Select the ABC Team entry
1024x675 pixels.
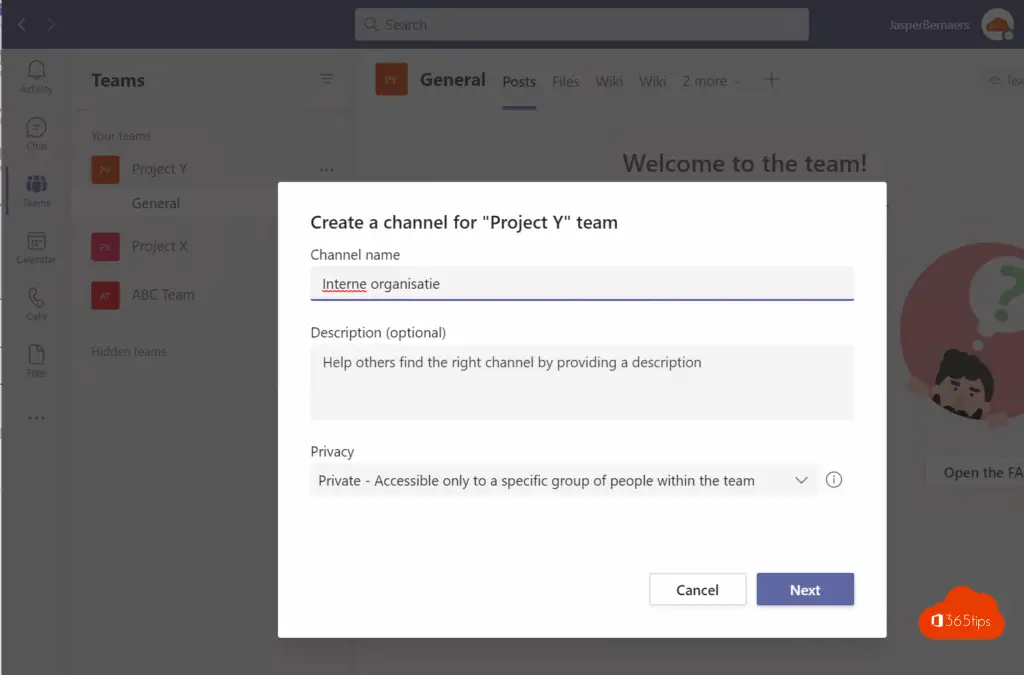click(x=163, y=295)
